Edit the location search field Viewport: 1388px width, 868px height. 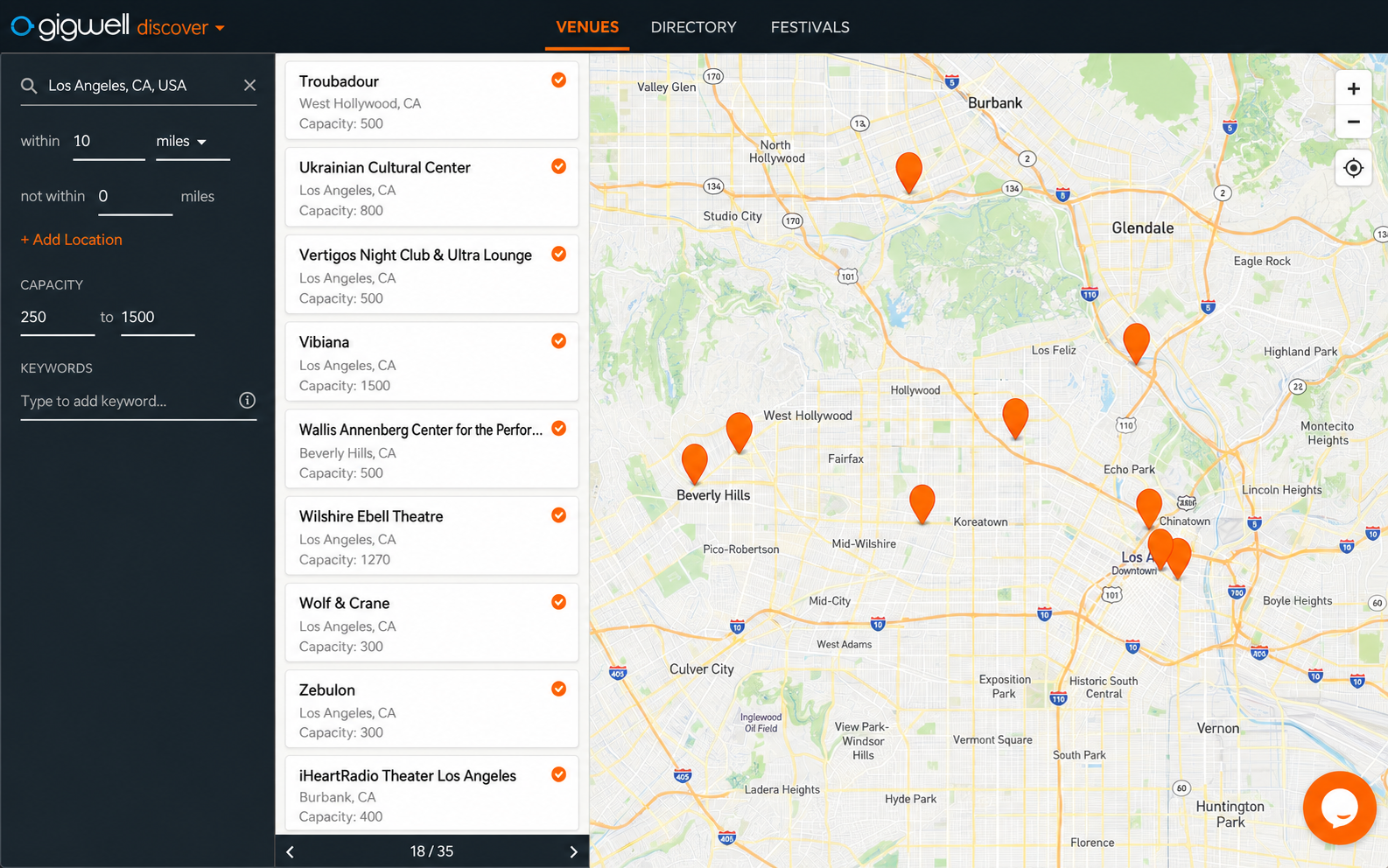coord(140,85)
